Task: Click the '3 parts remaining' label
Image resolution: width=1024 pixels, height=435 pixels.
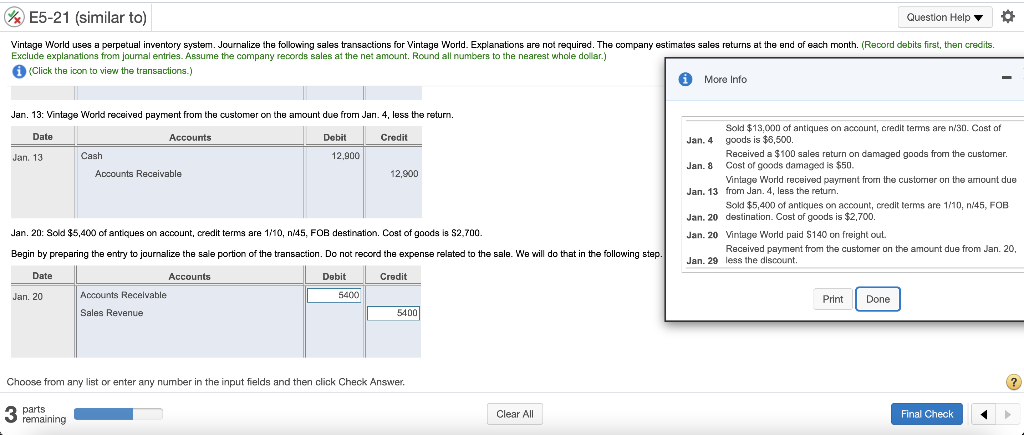Action: 35,414
